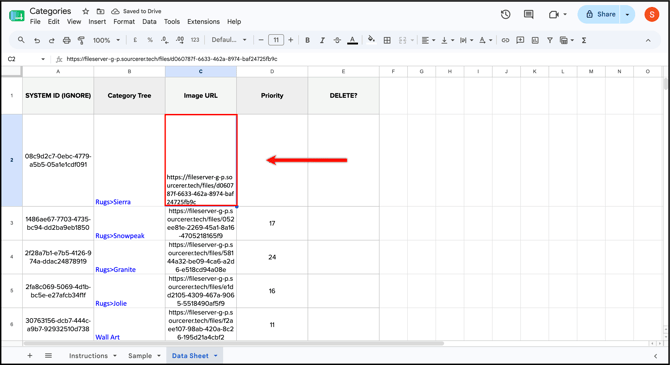Open the 123 number format menu
This screenshot has height=365, width=670.
(195, 40)
